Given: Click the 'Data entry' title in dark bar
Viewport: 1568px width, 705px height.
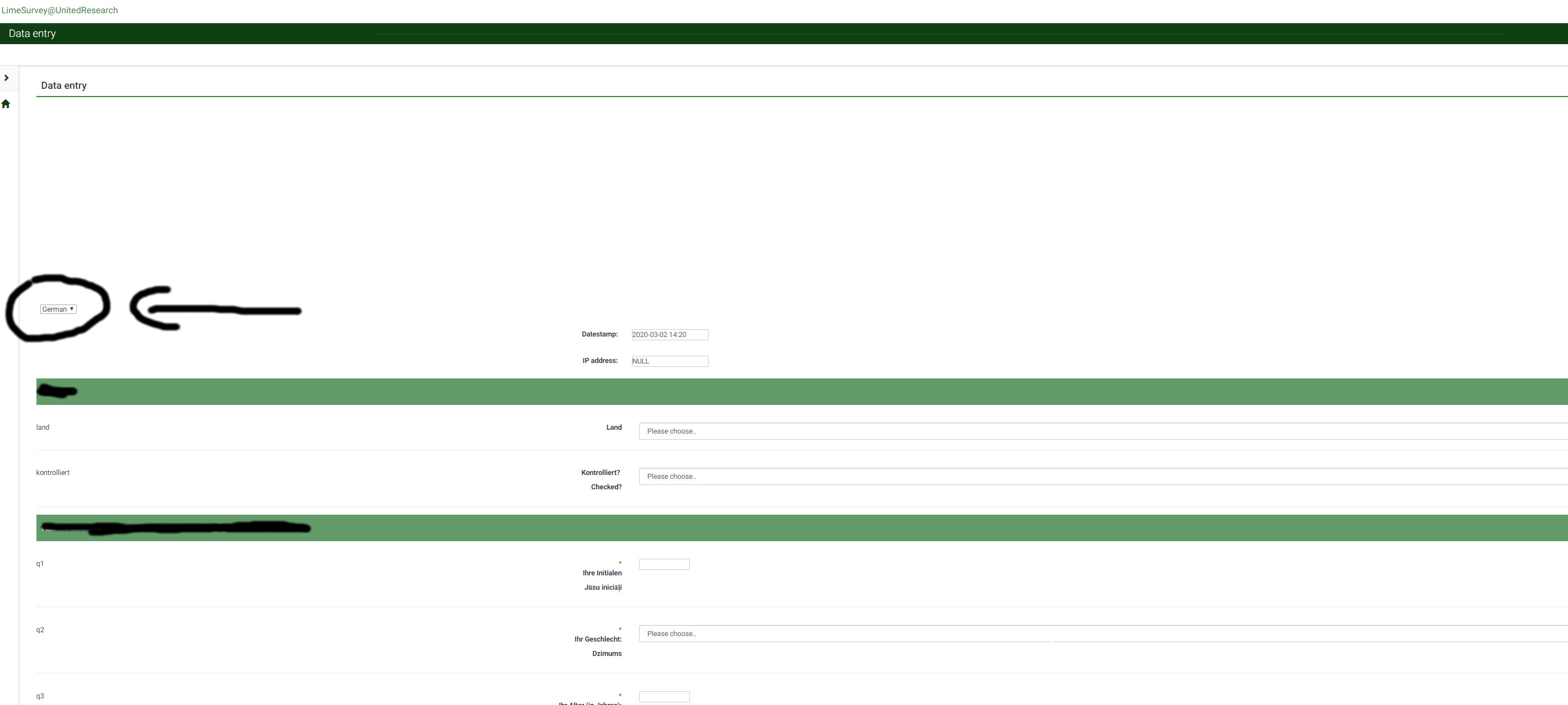Looking at the screenshot, I should (32, 34).
